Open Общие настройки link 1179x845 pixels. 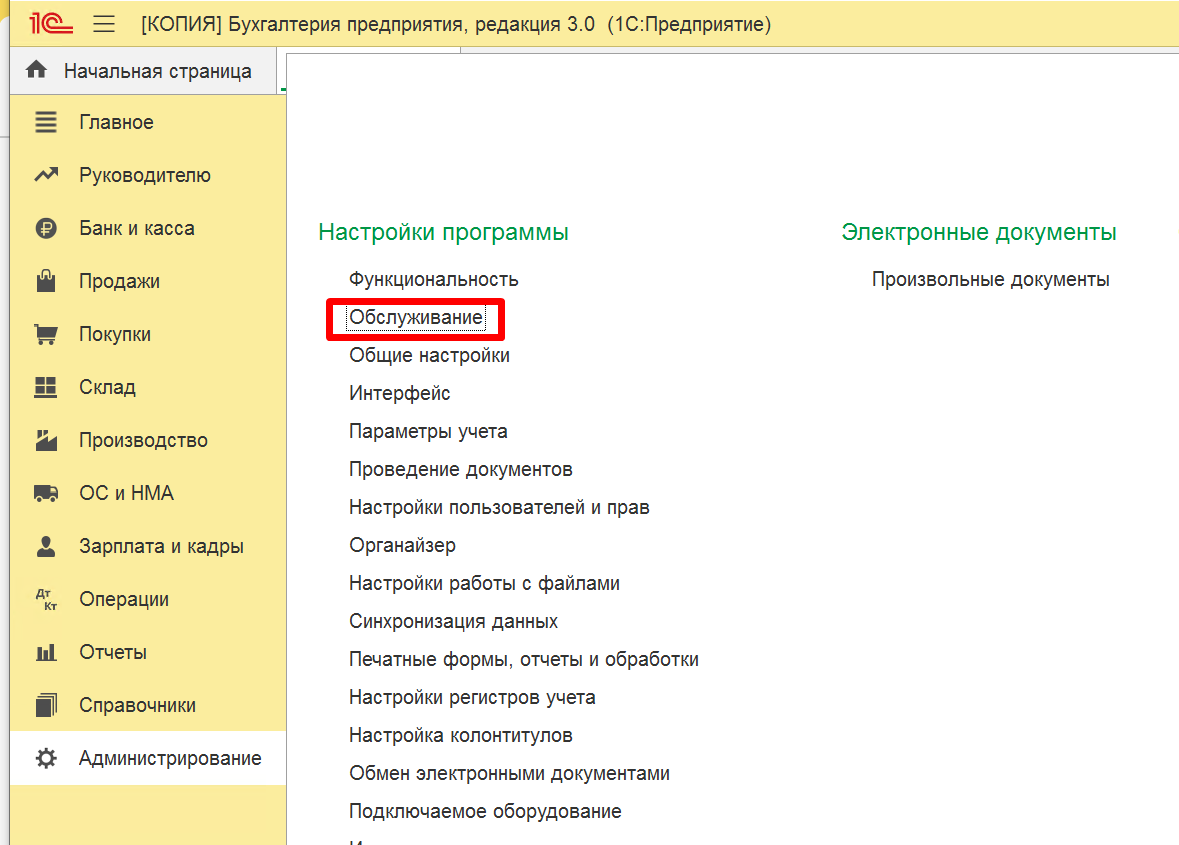[x=429, y=356]
